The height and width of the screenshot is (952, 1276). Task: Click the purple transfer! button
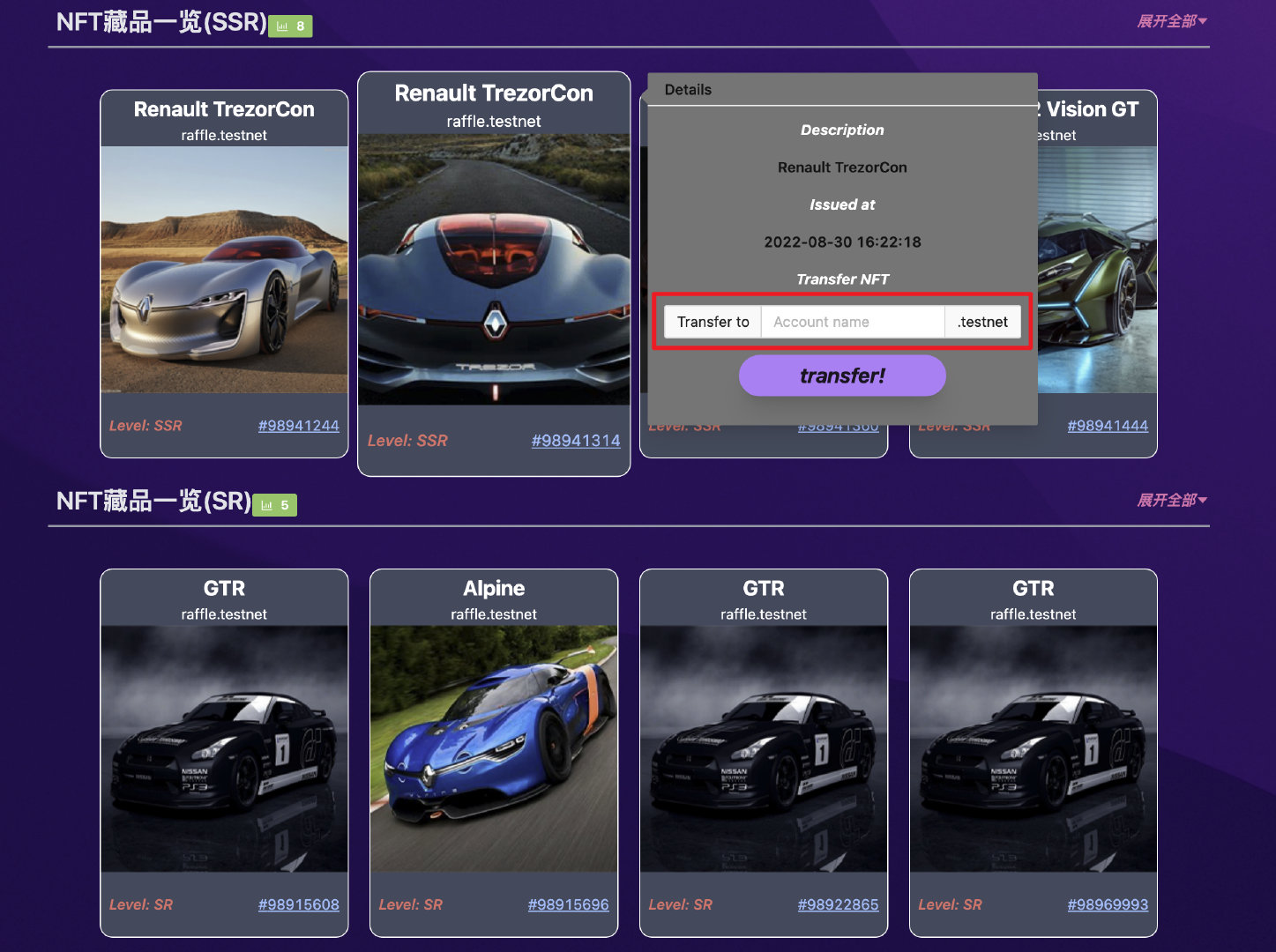point(842,376)
